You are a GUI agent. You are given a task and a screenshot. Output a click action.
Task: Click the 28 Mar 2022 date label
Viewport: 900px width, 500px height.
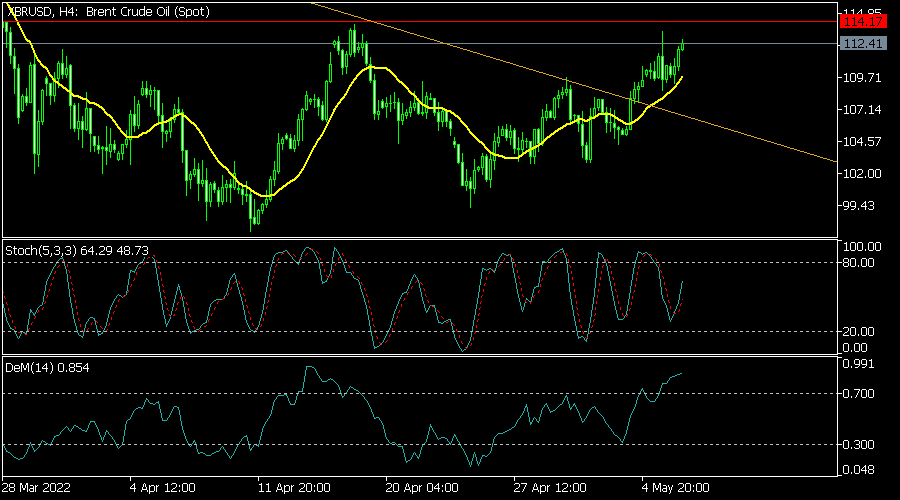pos(36,488)
